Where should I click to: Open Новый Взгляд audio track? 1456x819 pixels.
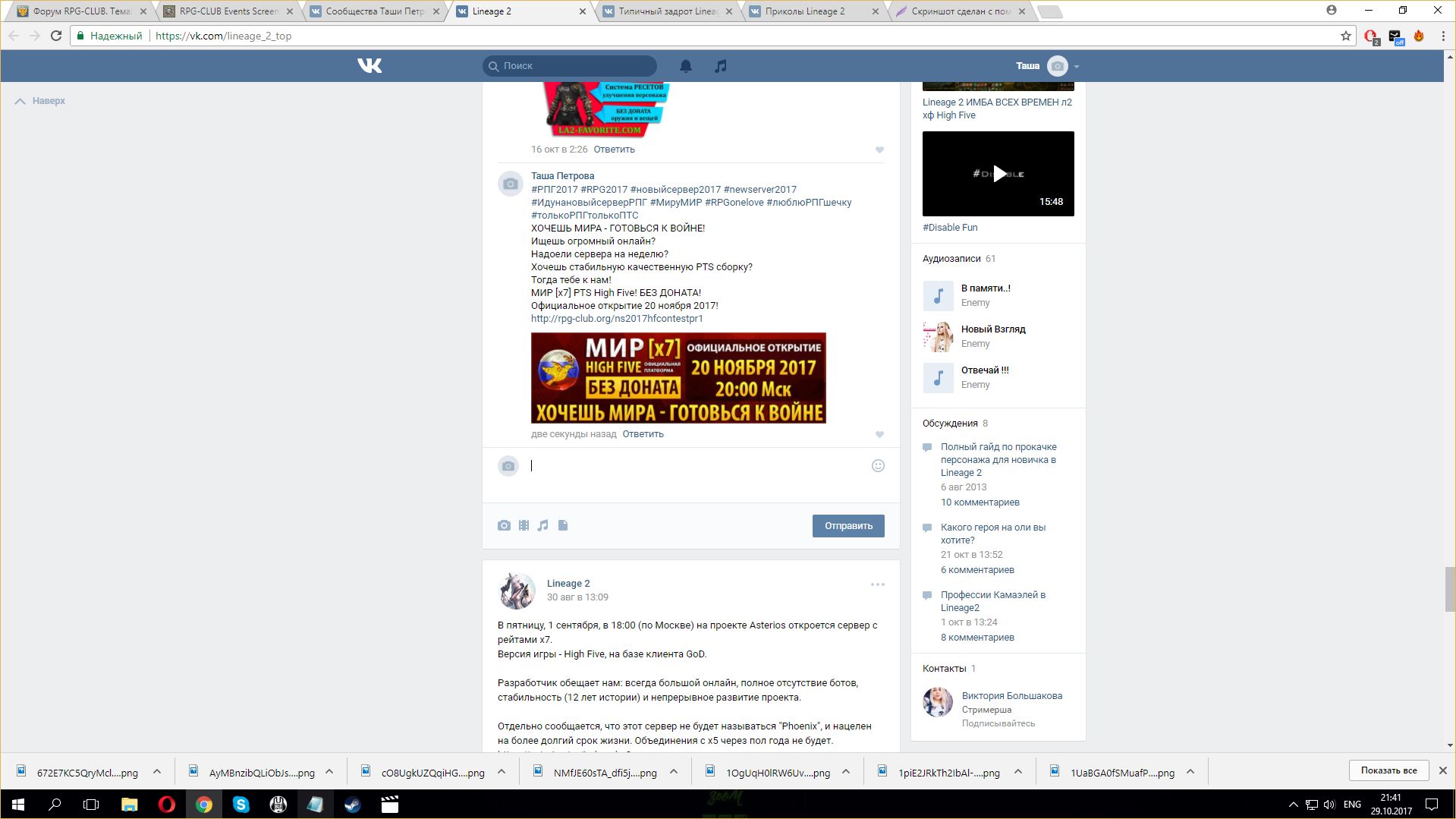point(993,329)
